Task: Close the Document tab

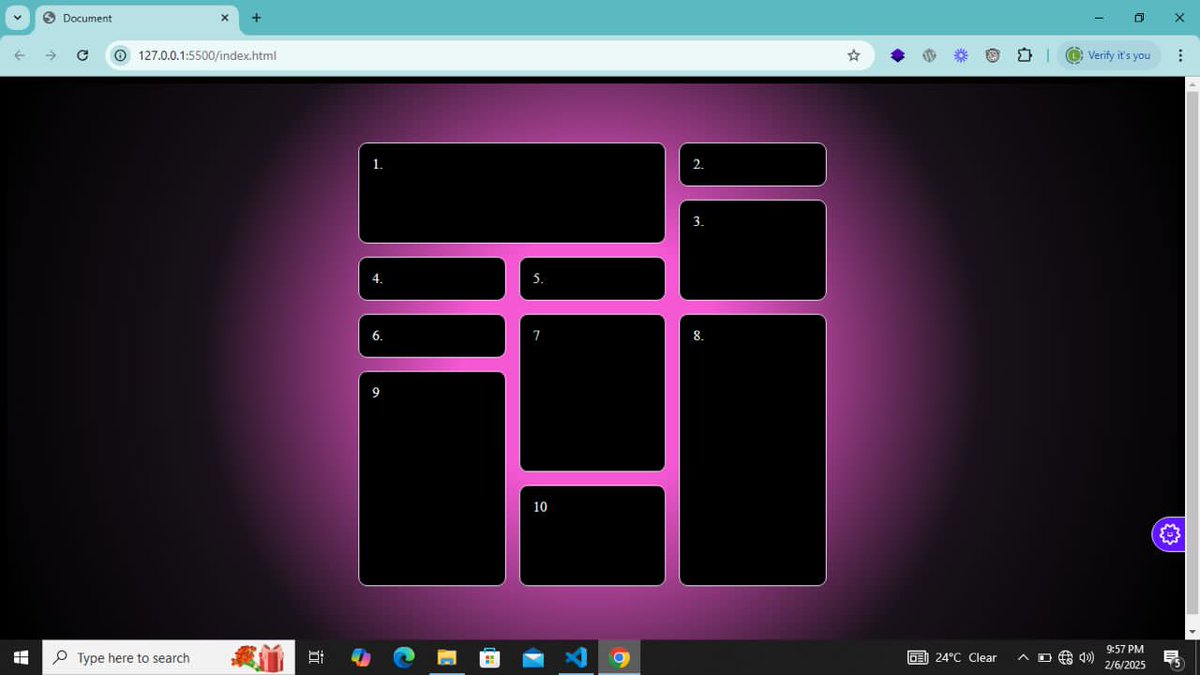Action: click(224, 18)
